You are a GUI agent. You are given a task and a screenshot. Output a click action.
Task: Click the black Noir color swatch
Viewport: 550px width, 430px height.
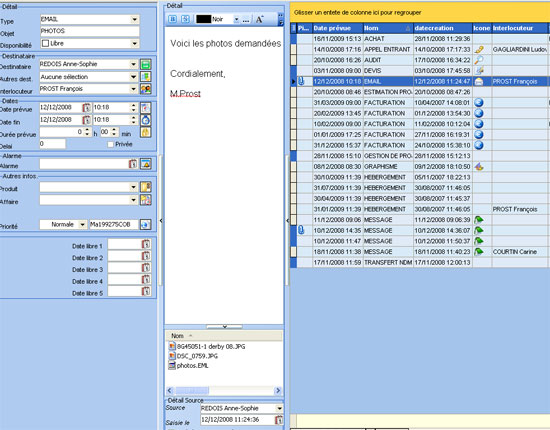203,19
